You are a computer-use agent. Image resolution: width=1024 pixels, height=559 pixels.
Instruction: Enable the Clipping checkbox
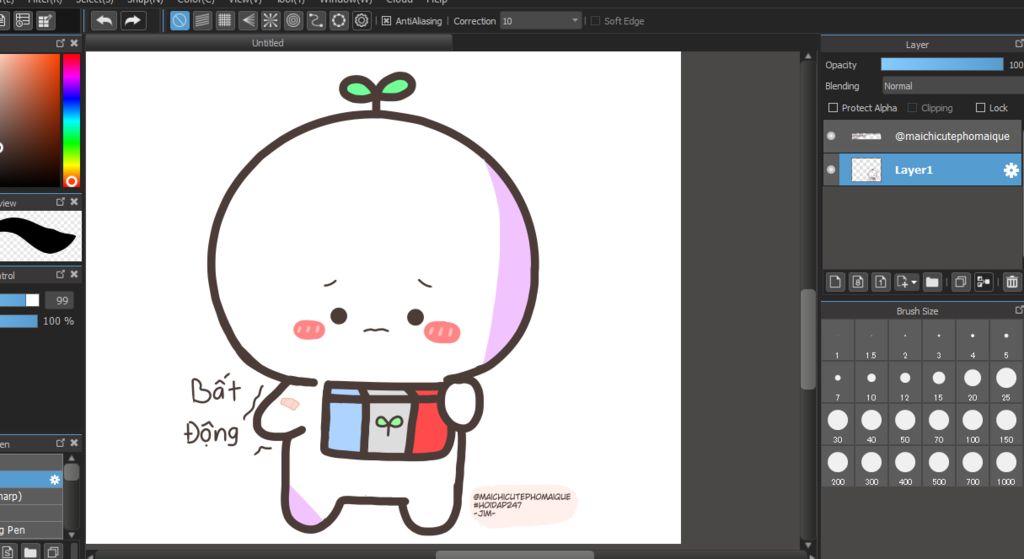912,108
